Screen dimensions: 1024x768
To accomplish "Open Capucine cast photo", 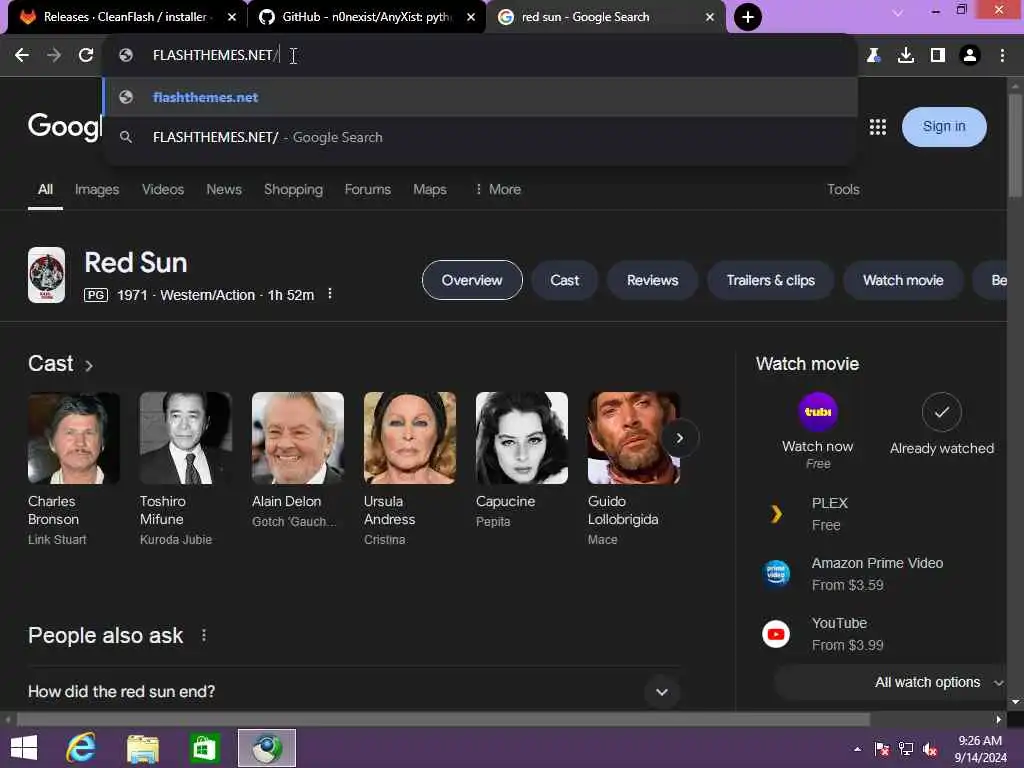I will coord(522,438).
